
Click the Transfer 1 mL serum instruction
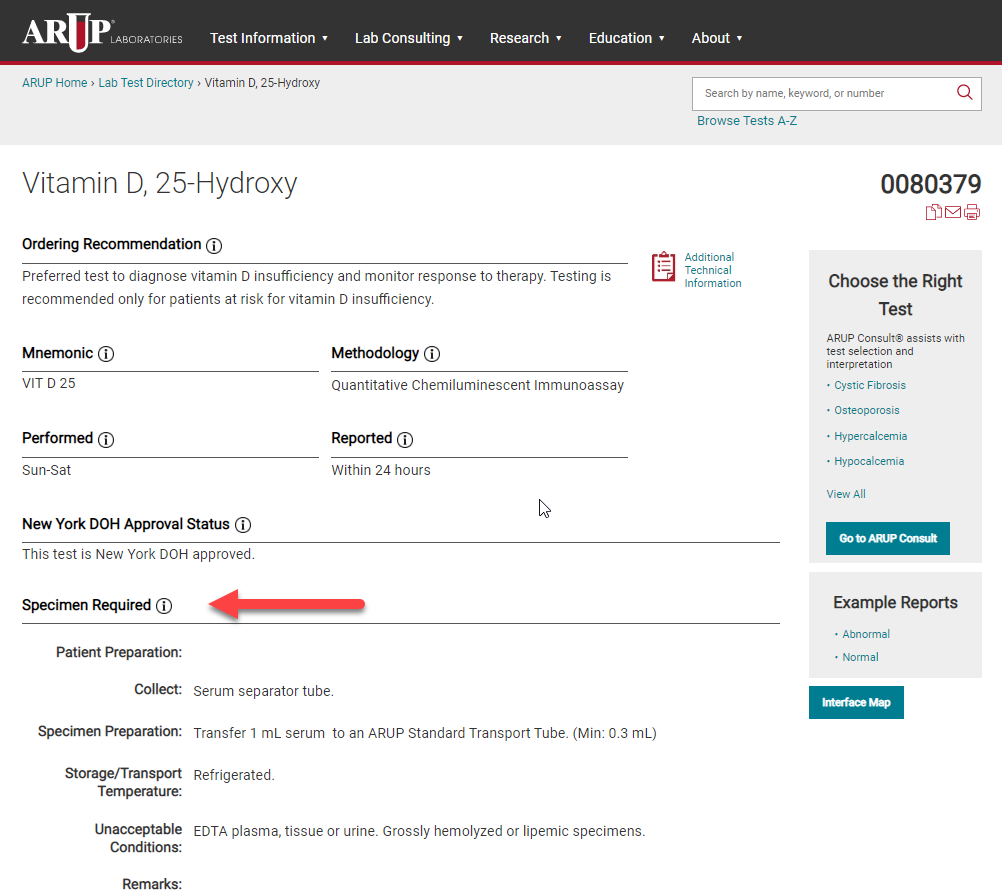(425, 734)
